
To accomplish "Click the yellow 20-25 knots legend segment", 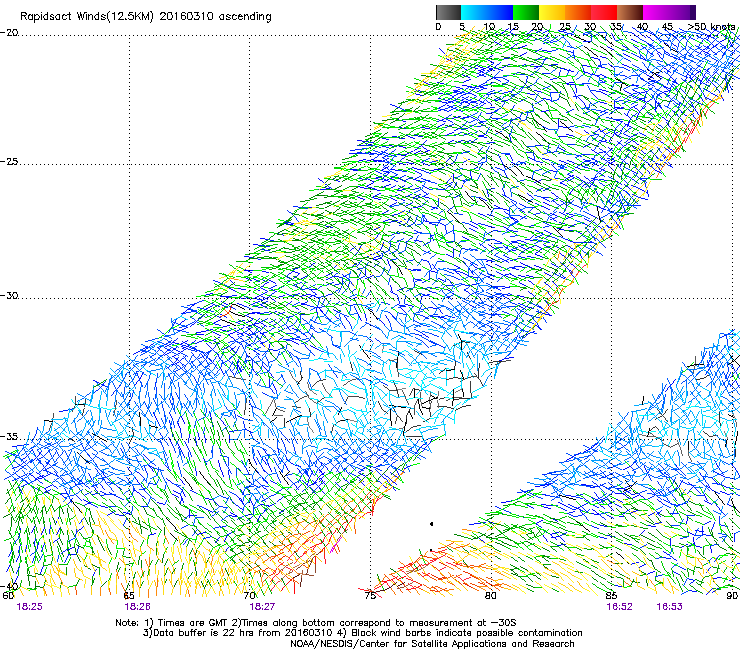I will [x=552, y=12].
